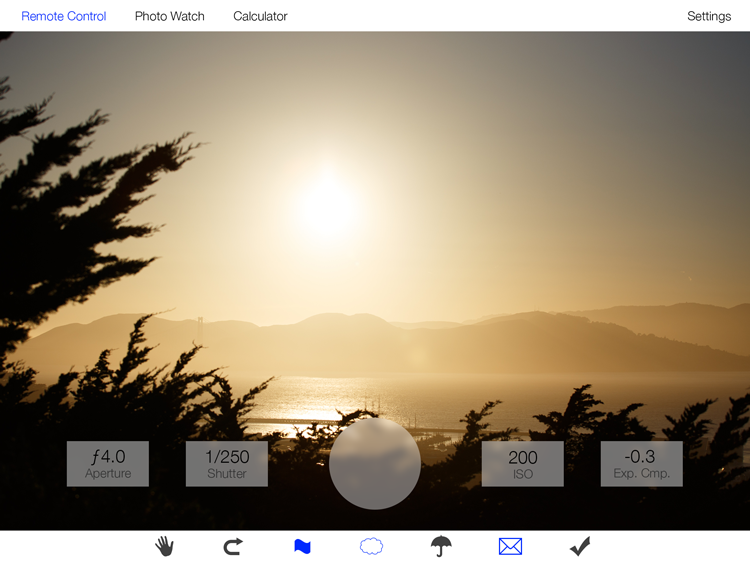Screen dimensions: 750x563
Task: Click the curved redo arrow icon
Action: (233, 546)
